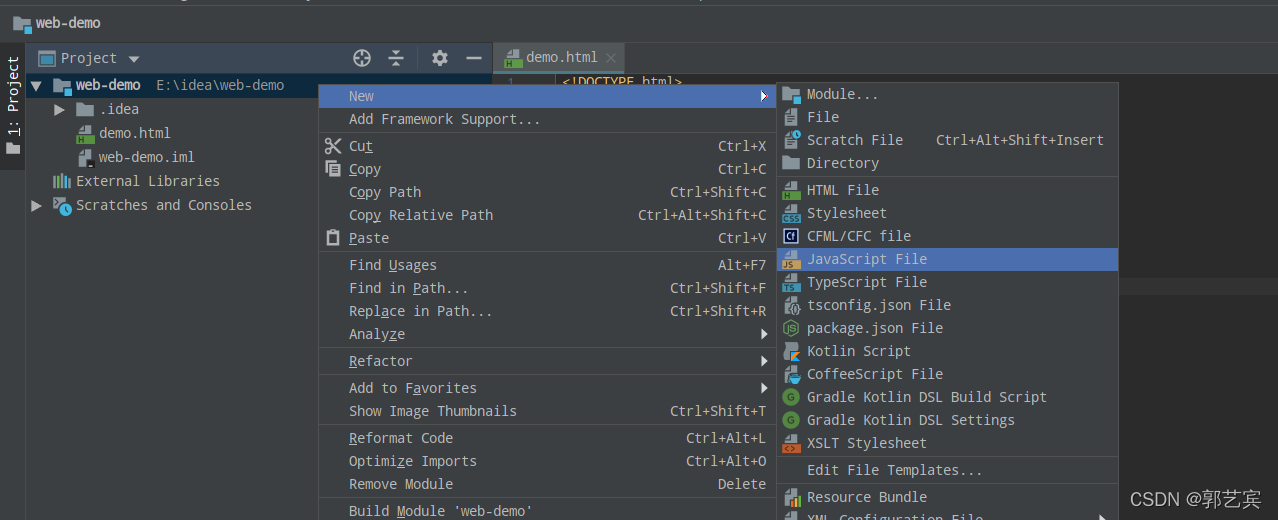1278x520 pixels.
Task: Select Edit File Templates entry
Action: [x=947, y=470]
